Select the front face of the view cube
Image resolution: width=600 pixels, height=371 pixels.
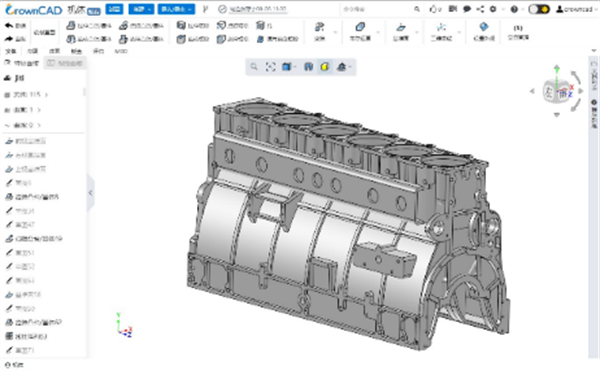[x=562, y=93]
